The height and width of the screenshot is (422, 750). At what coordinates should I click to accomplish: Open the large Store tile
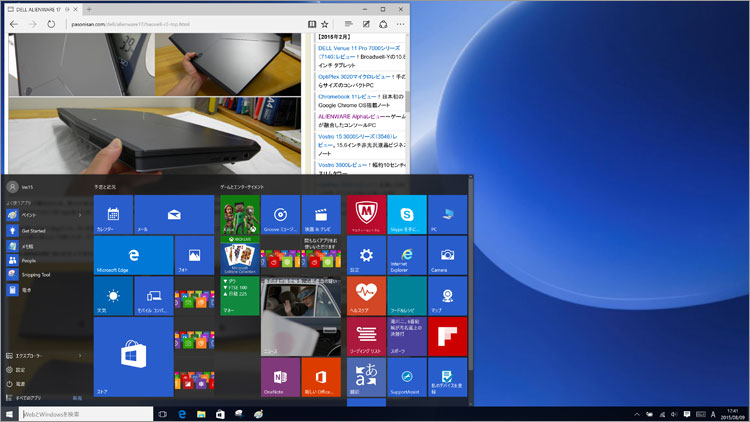point(133,356)
